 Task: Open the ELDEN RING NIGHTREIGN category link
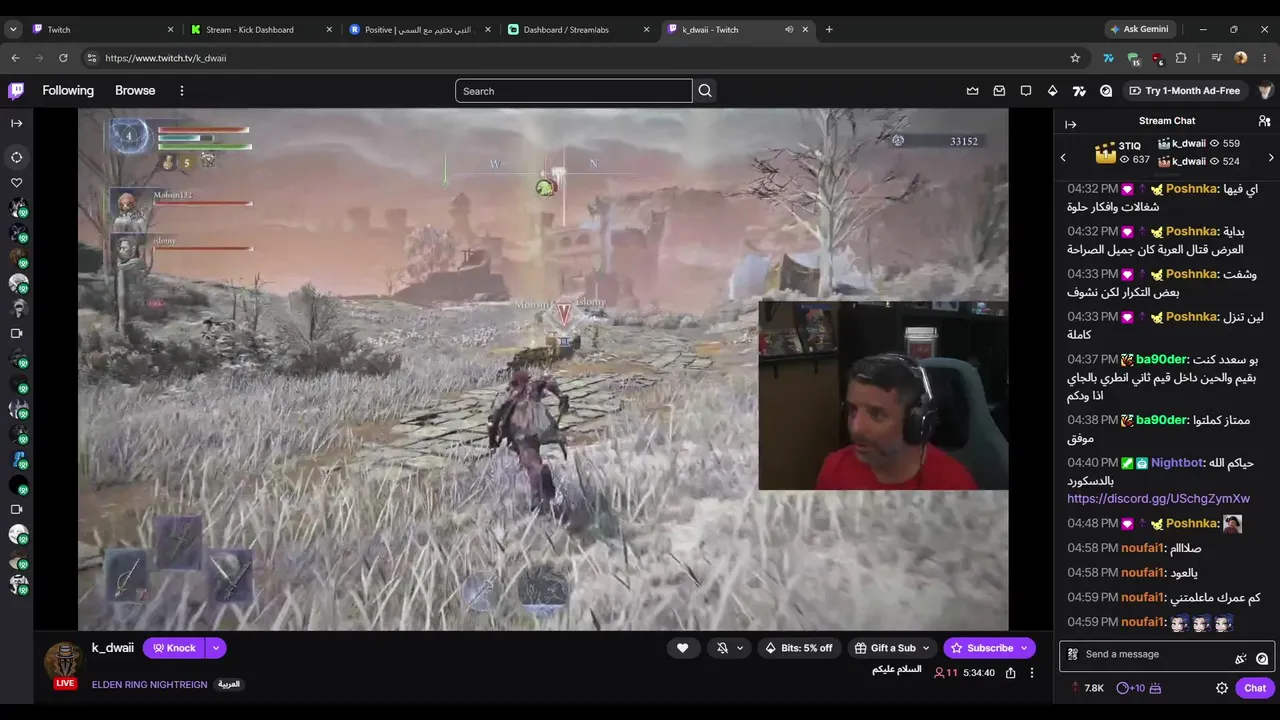click(x=150, y=684)
